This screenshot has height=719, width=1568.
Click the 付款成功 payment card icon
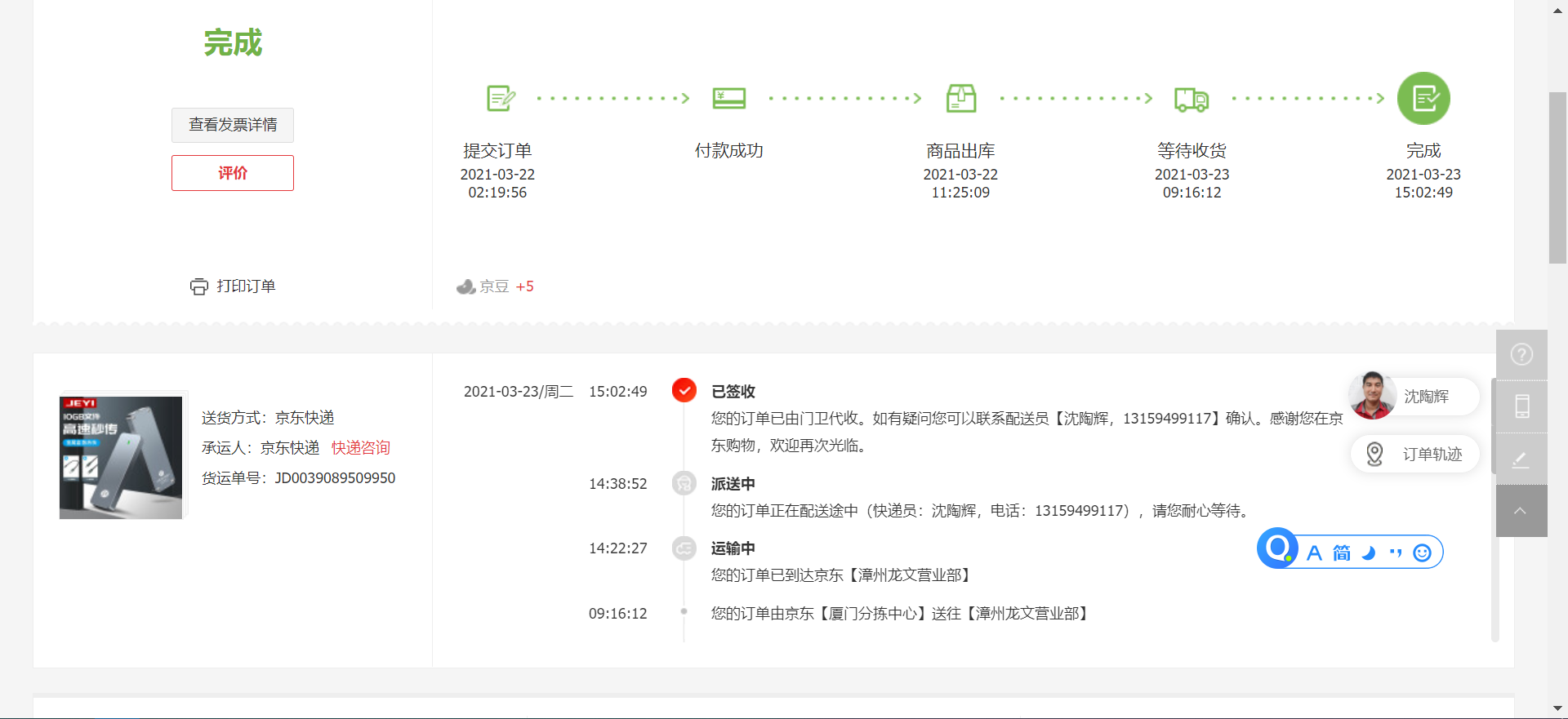pyautogui.click(x=728, y=99)
